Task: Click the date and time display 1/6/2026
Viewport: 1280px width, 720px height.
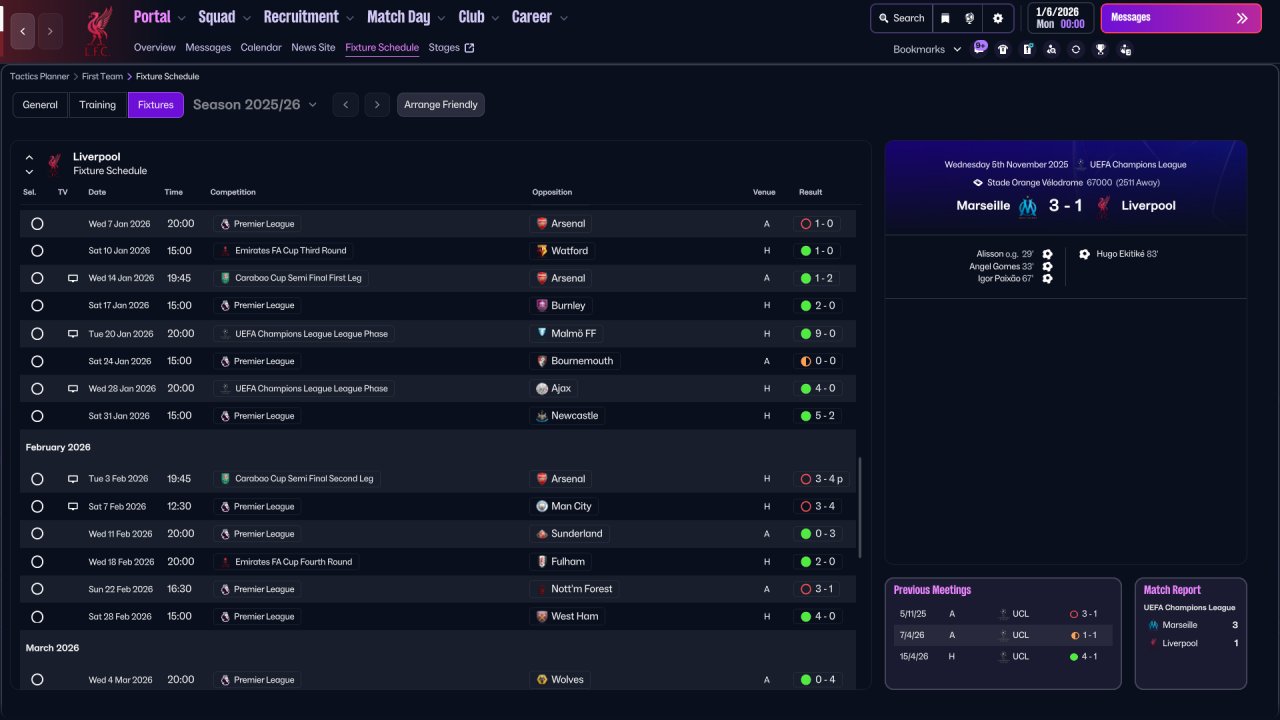Action: pos(1059,18)
